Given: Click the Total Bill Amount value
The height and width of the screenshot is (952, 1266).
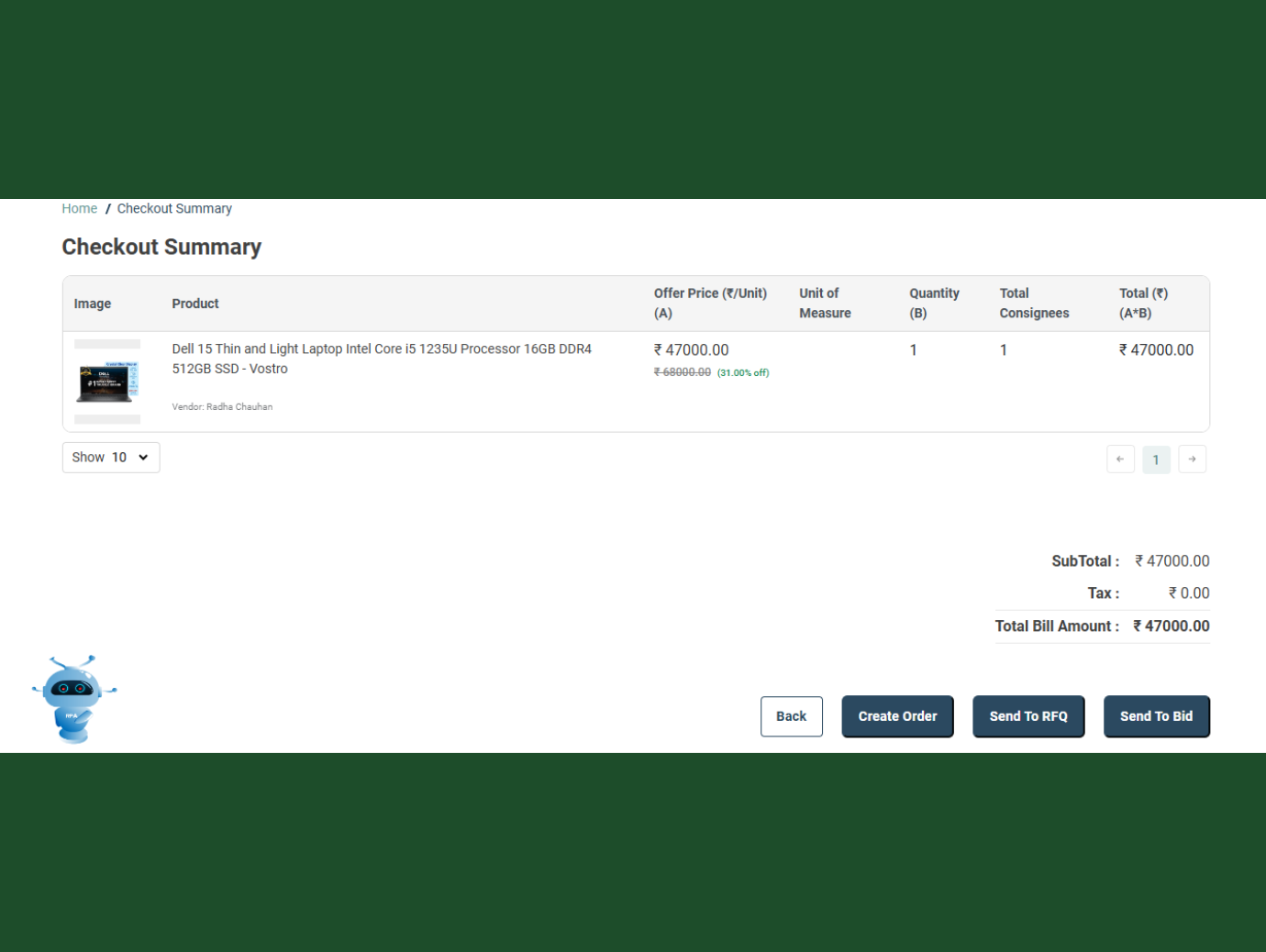Looking at the screenshot, I should click(1172, 626).
